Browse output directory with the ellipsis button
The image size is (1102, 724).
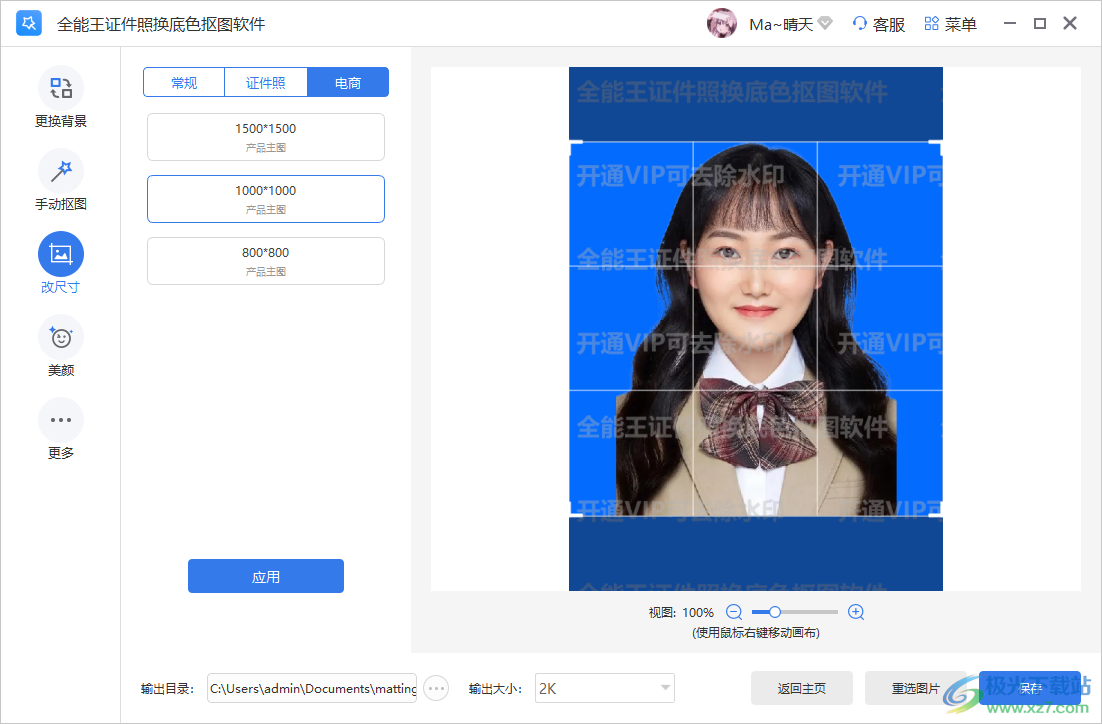436,688
